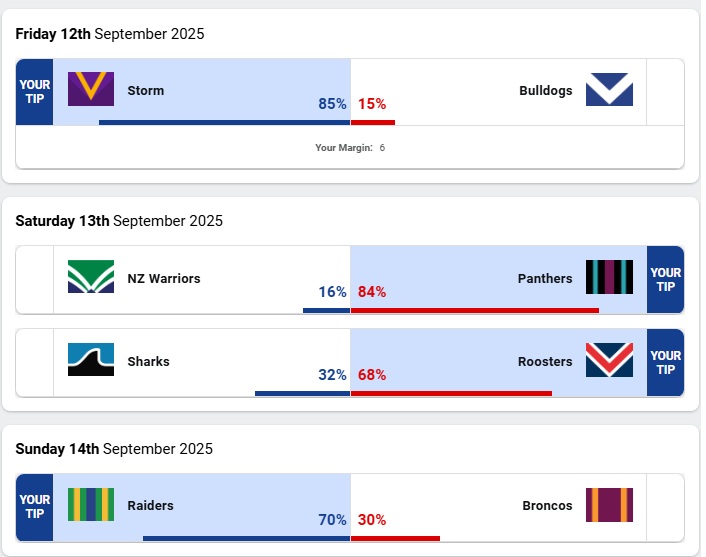Screen dimensions: 706x557
Task: Tip the Sharks using empty left box
Action: 34,362
